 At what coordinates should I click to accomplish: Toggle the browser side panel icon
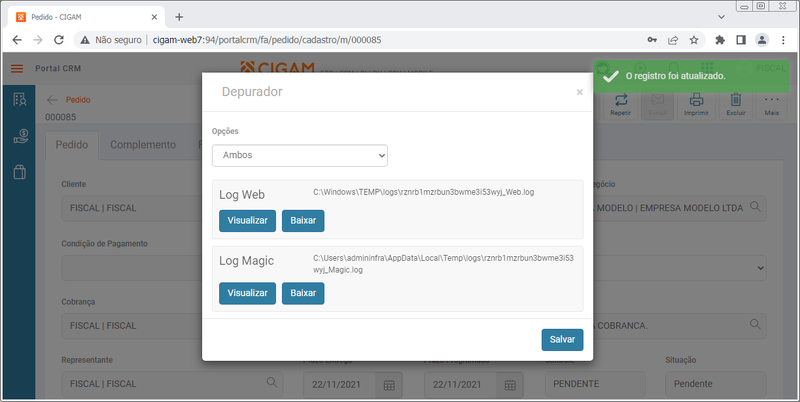click(741, 40)
